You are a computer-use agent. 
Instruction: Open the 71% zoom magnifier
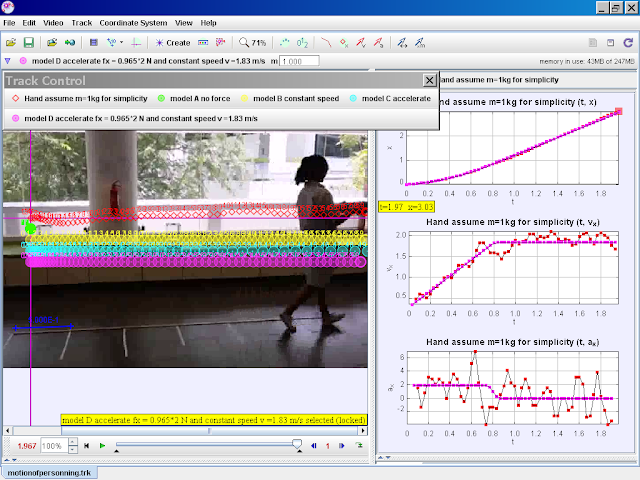[x=252, y=42]
